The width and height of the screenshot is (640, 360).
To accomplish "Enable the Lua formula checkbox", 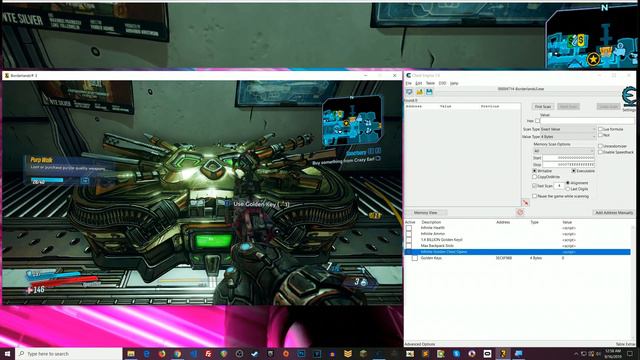I will click(600, 129).
